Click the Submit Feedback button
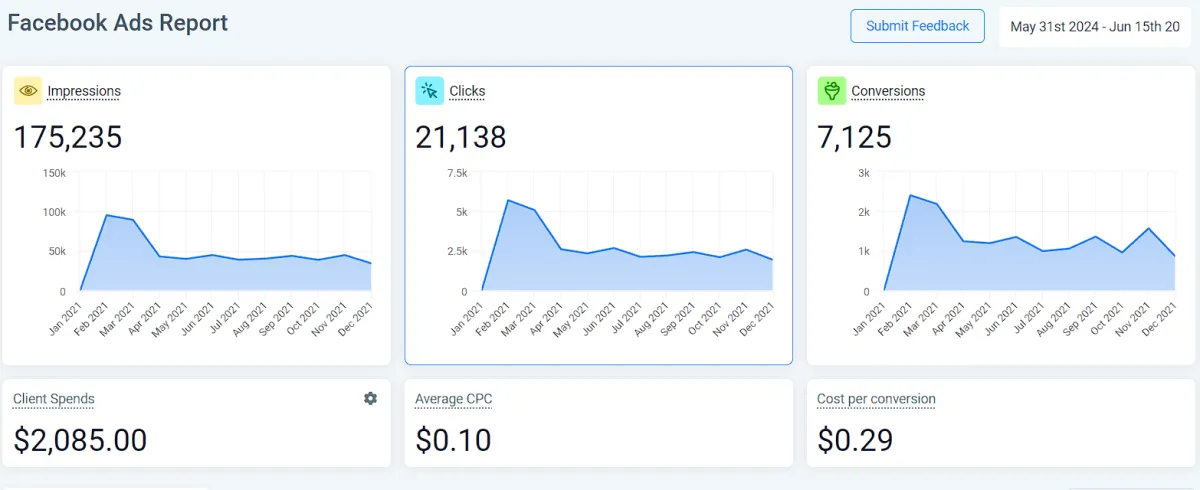 (917, 26)
